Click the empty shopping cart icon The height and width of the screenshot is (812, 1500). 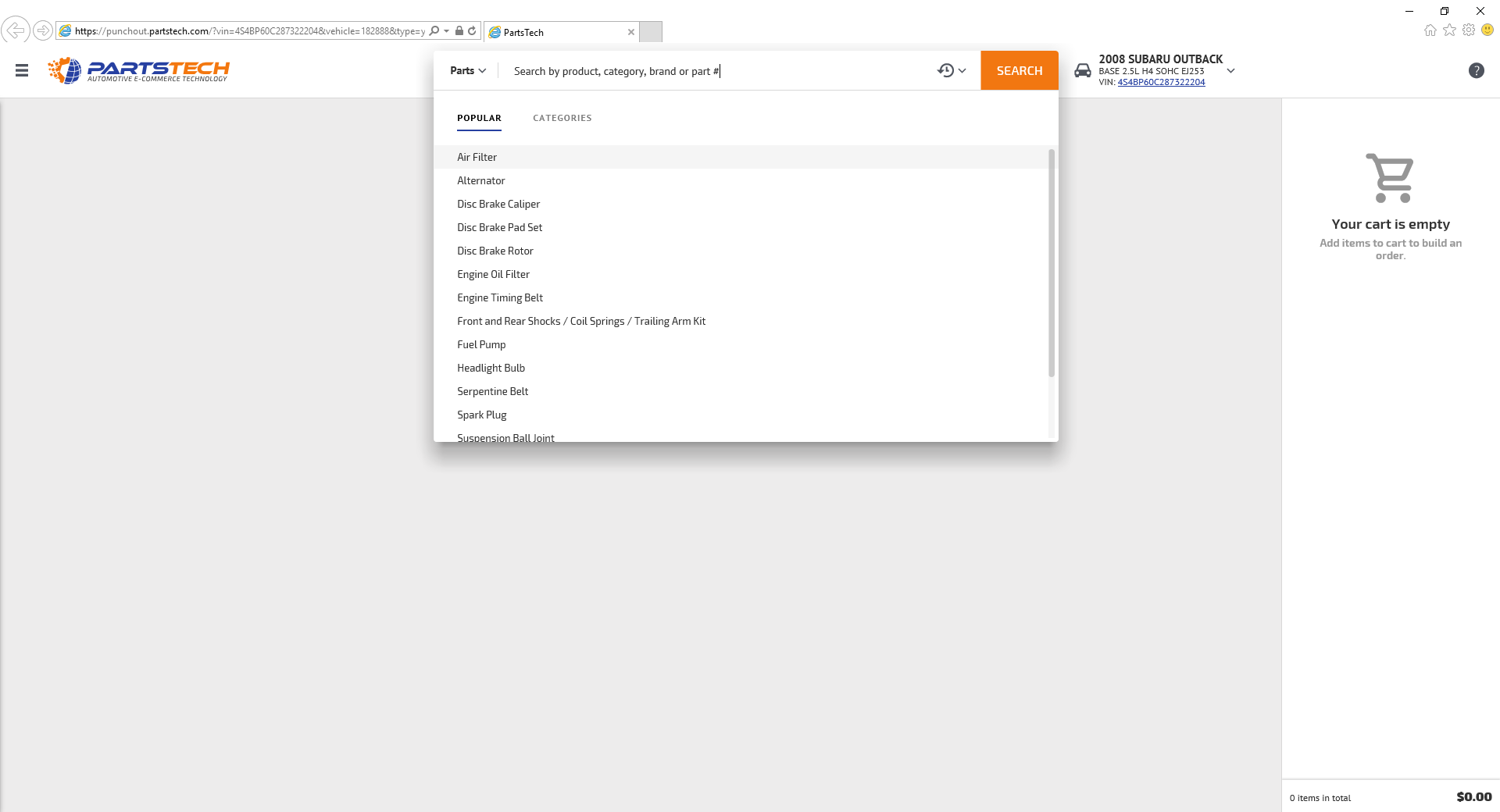1390,178
